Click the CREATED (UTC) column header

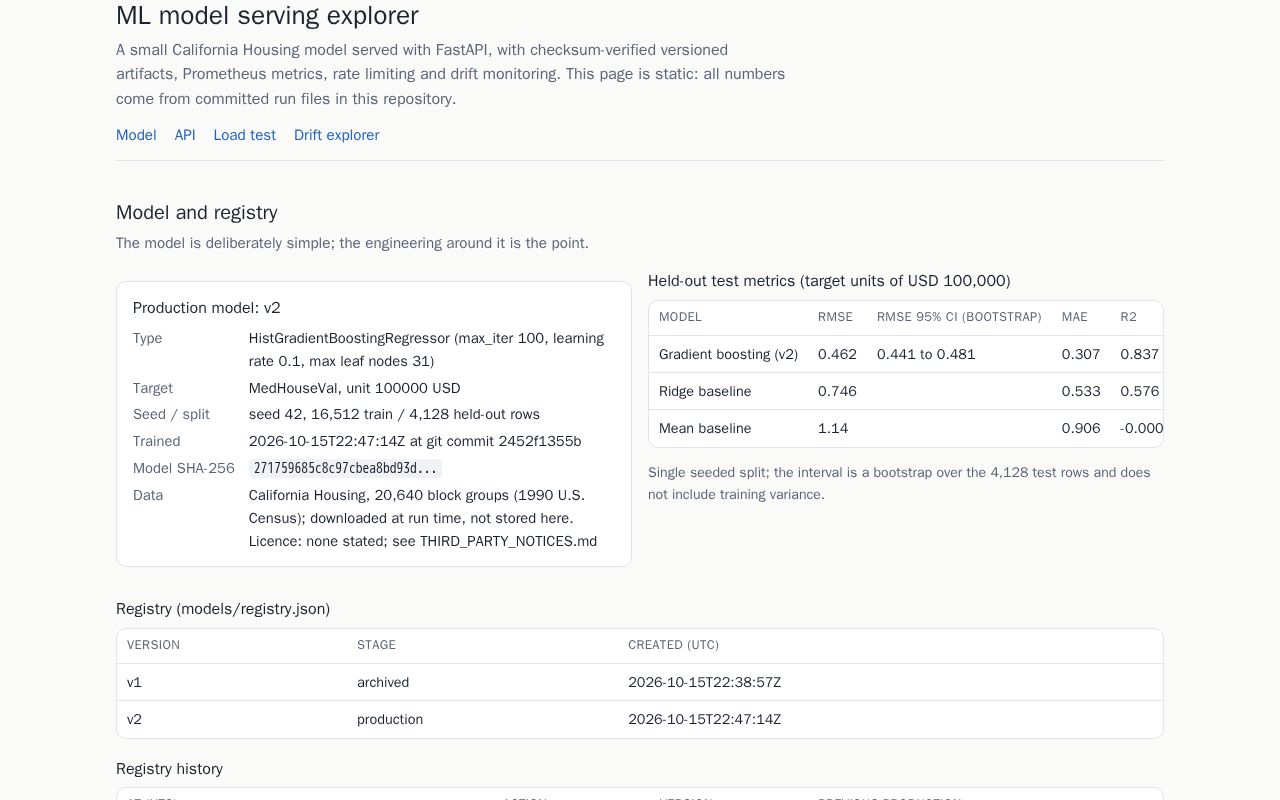[x=673, y=645]
